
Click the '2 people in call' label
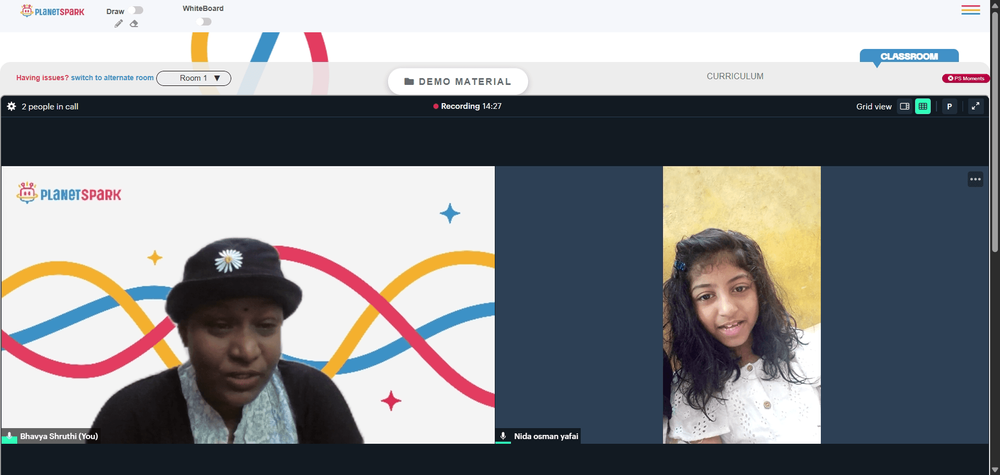pyautogui.click(x=50, y=106)
